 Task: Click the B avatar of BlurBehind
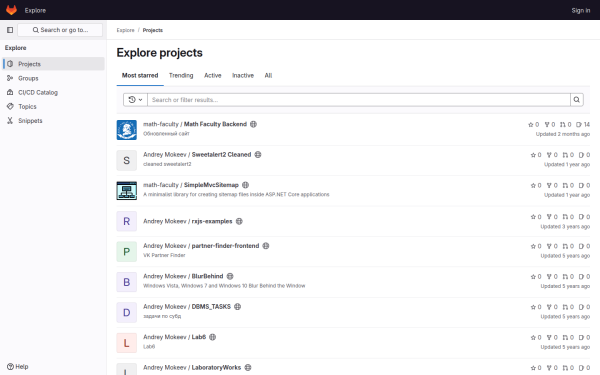(127, 282)
